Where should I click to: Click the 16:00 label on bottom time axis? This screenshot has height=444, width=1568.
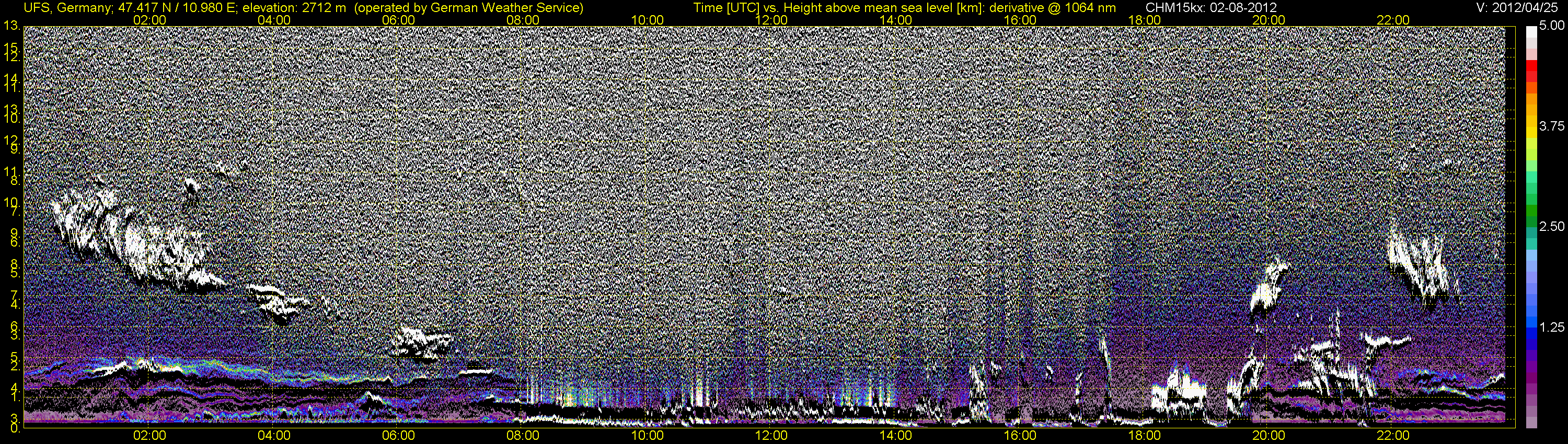pyautogui.click(x=1020, y=436)
